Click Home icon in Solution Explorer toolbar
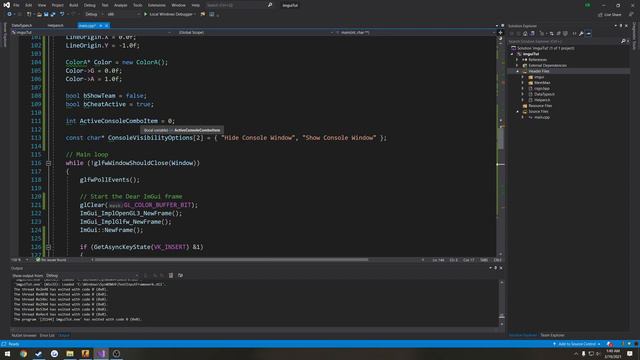This screenshot has width=640, height=360. point(525,33)
